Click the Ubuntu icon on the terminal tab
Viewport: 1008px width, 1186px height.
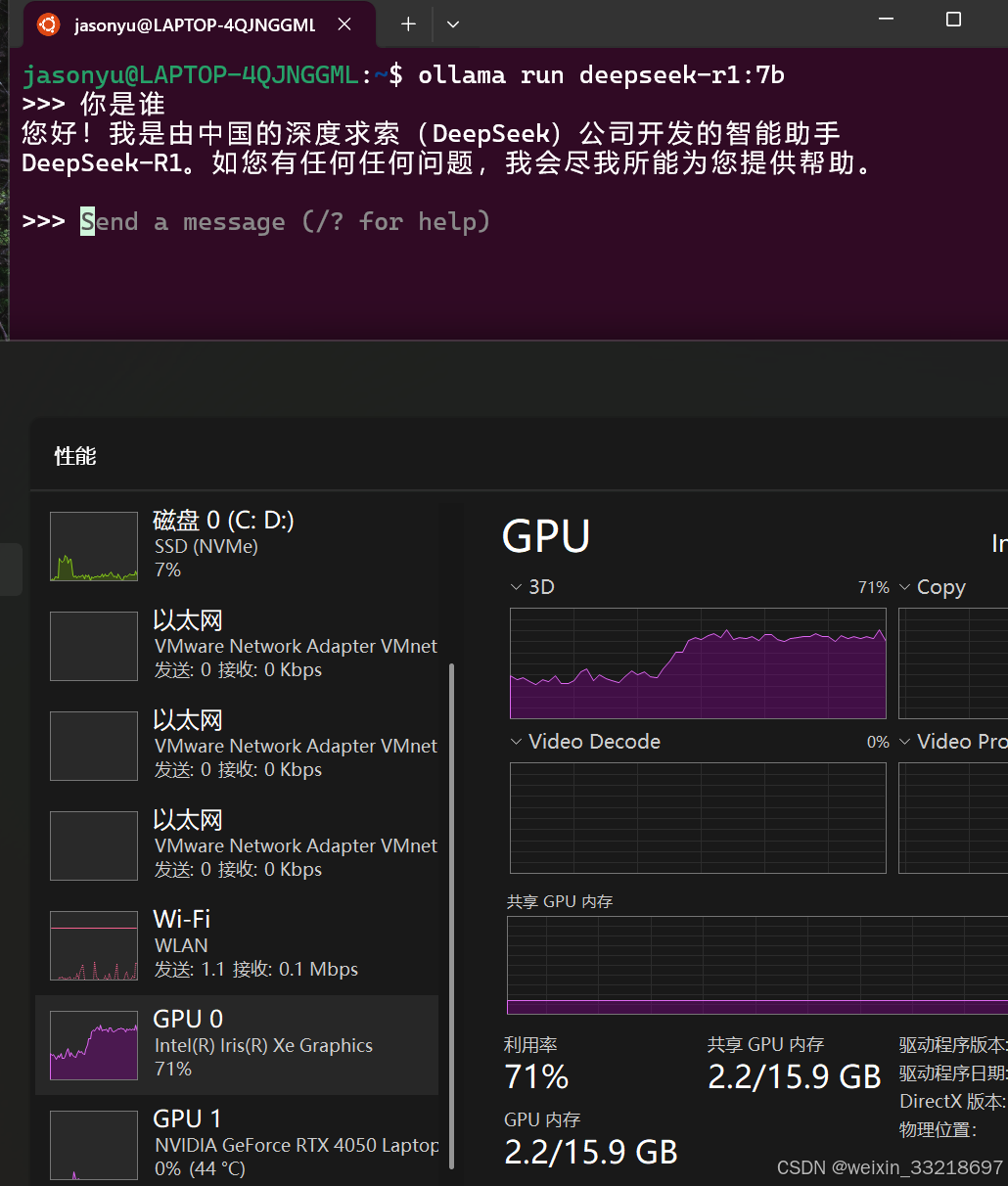[48, 24]
